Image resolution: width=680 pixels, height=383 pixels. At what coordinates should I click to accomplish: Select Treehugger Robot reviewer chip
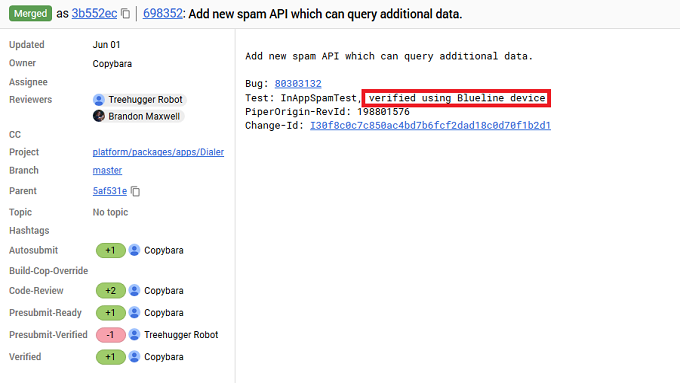(x=139, y=100)
